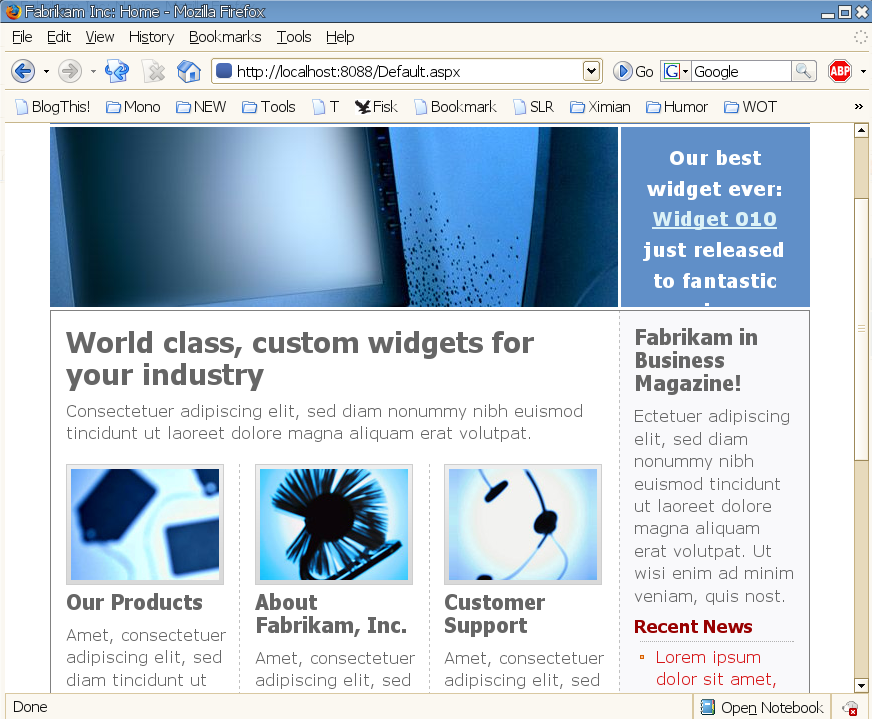872x719 pixels.
Task: Open the T bookmark
Action: click(x=326, y=107)
